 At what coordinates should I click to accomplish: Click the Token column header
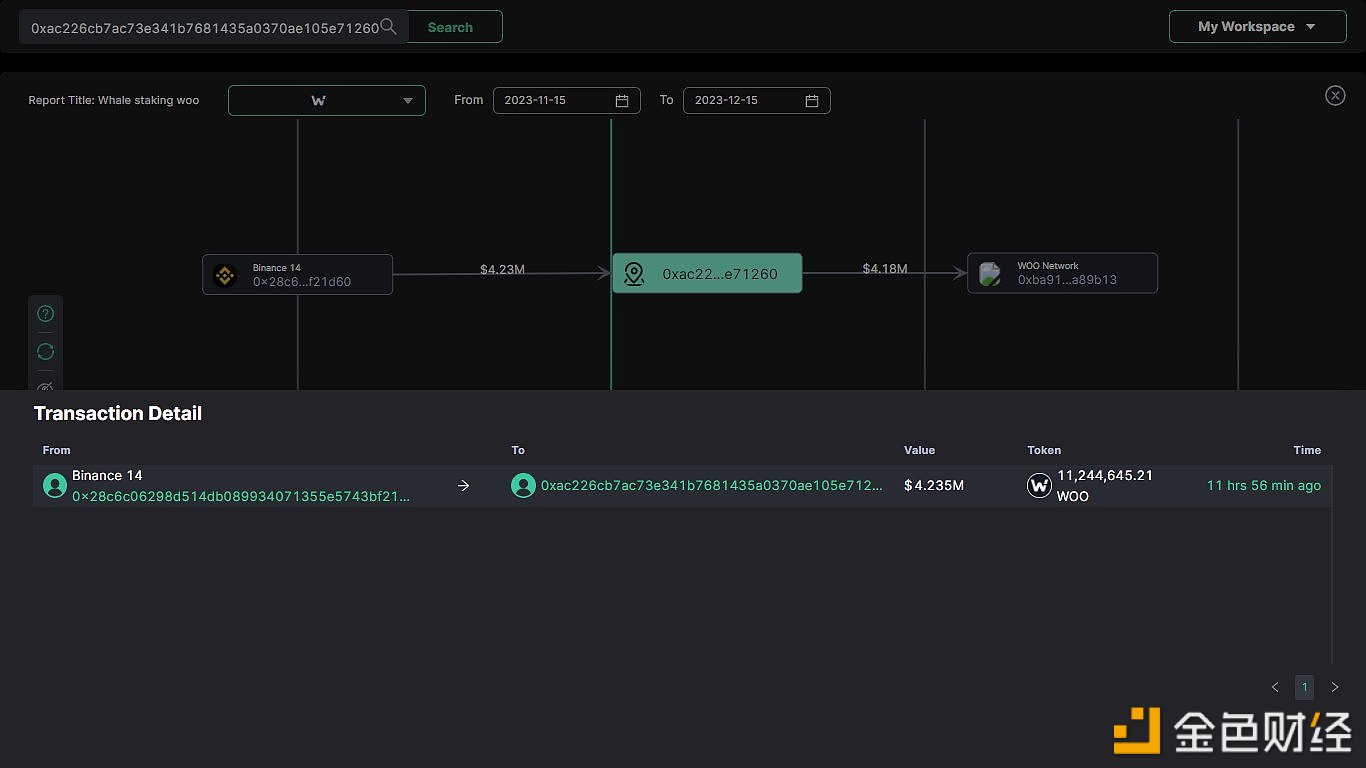[x=1044, y=450]
